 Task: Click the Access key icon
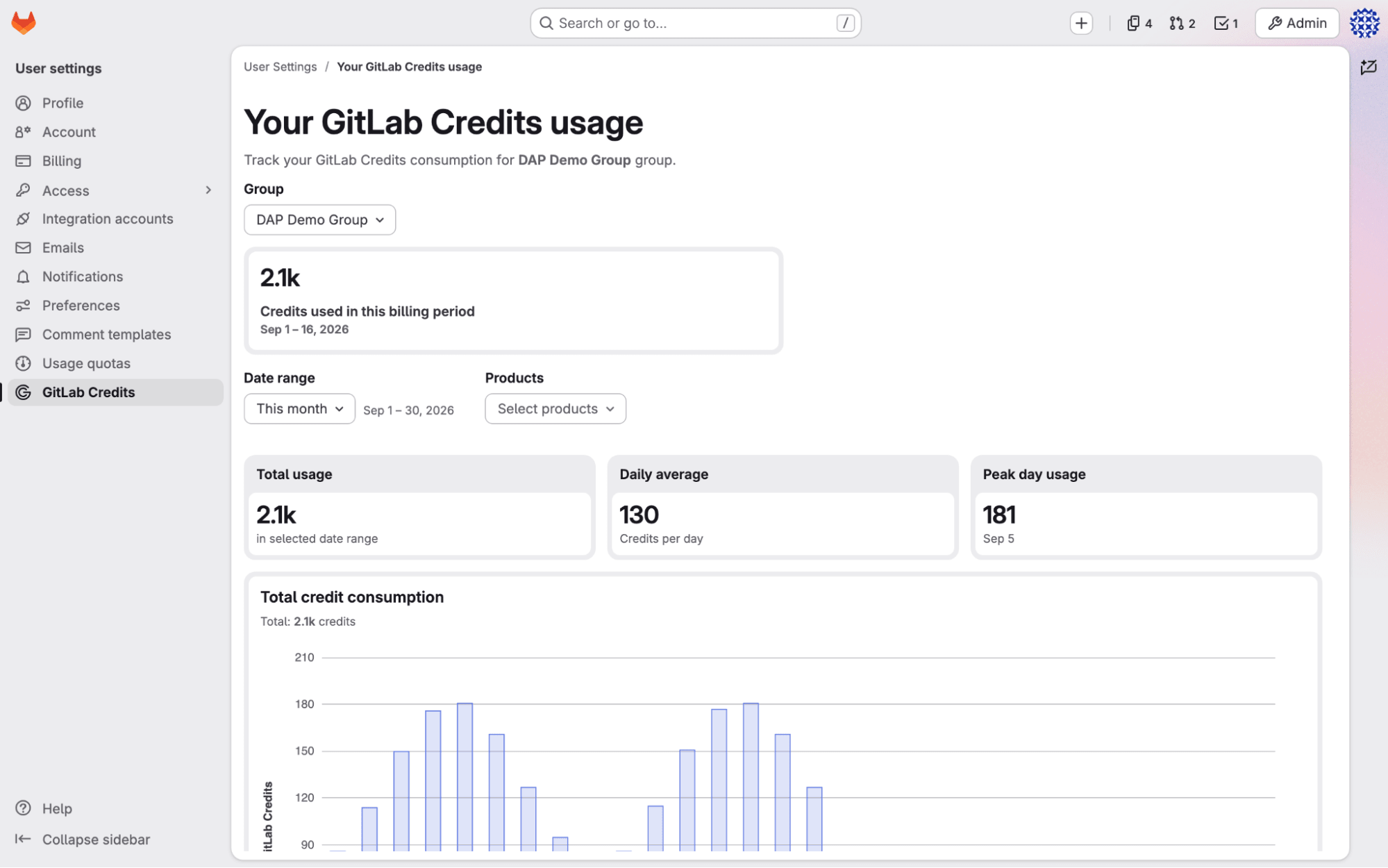click(x=23, y=190)
